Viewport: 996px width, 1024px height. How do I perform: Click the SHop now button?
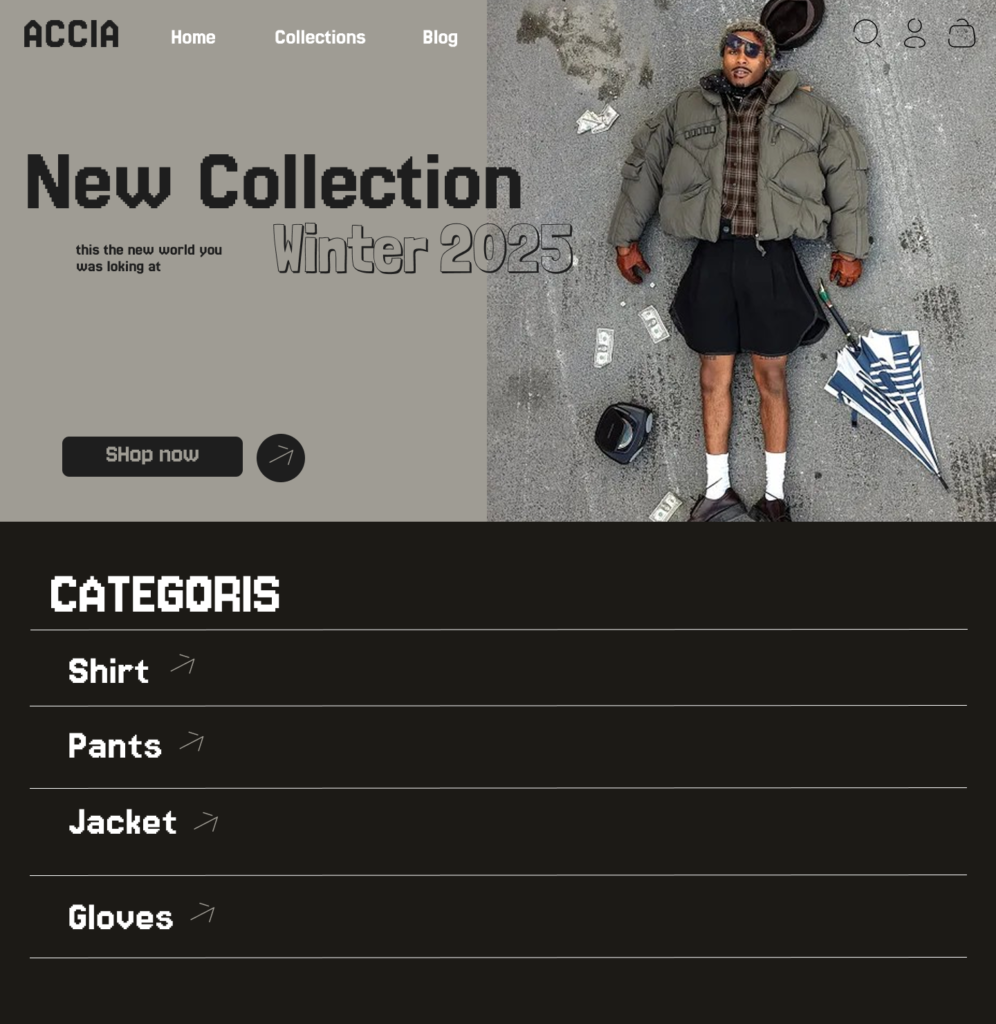pyautogui.click(x=152, y=456)
